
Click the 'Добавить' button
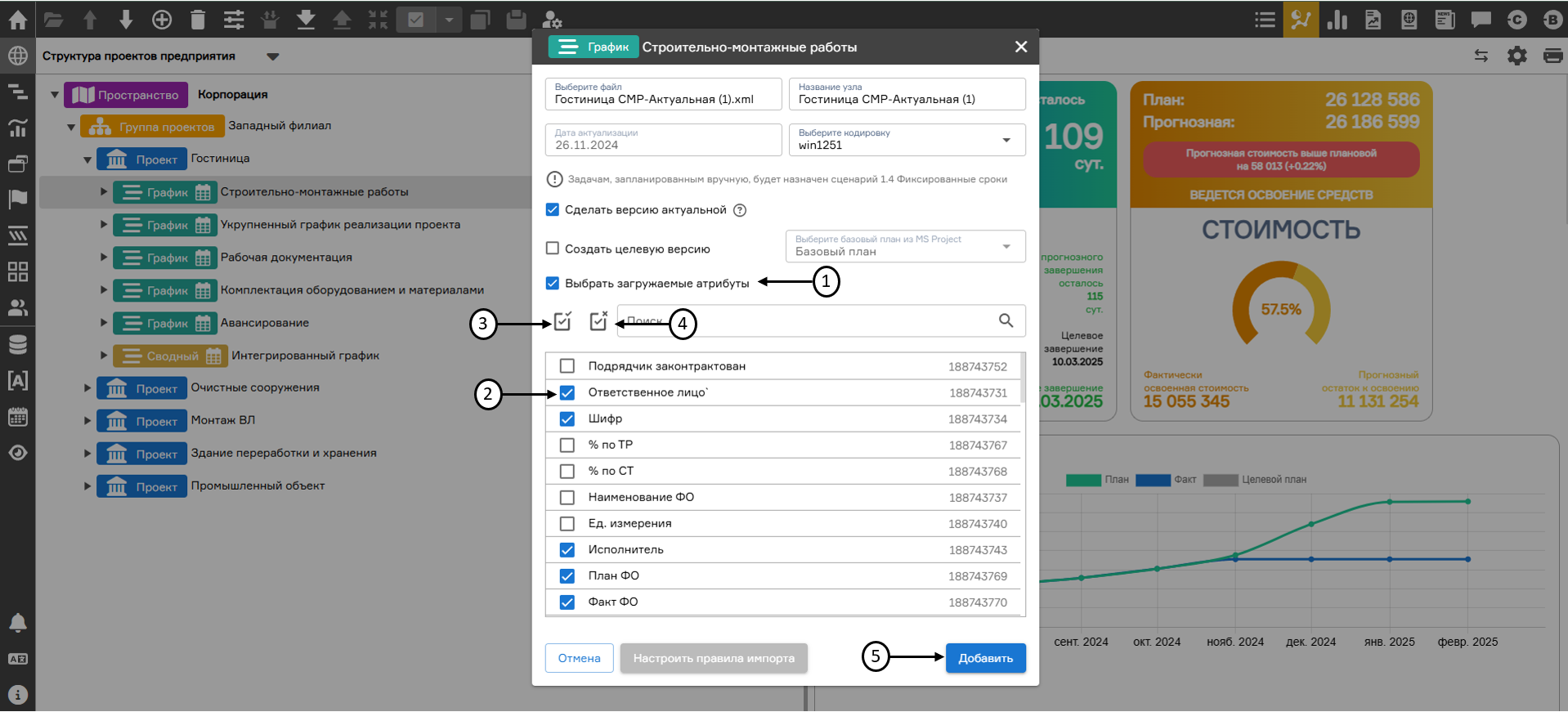click(986, 658)
